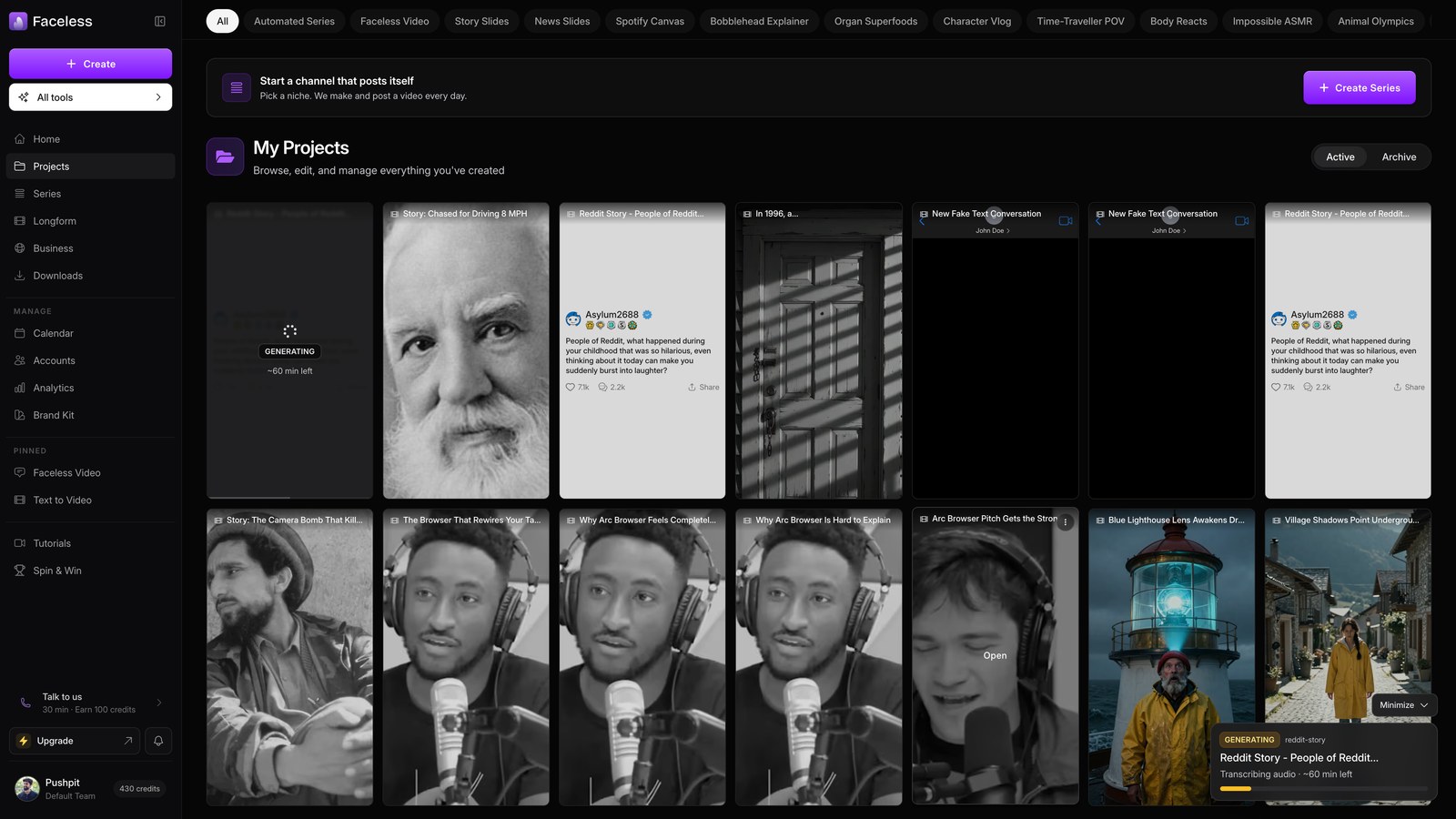Select the All filter tab
The image size is (1456, 819).
tap(222, 21)
